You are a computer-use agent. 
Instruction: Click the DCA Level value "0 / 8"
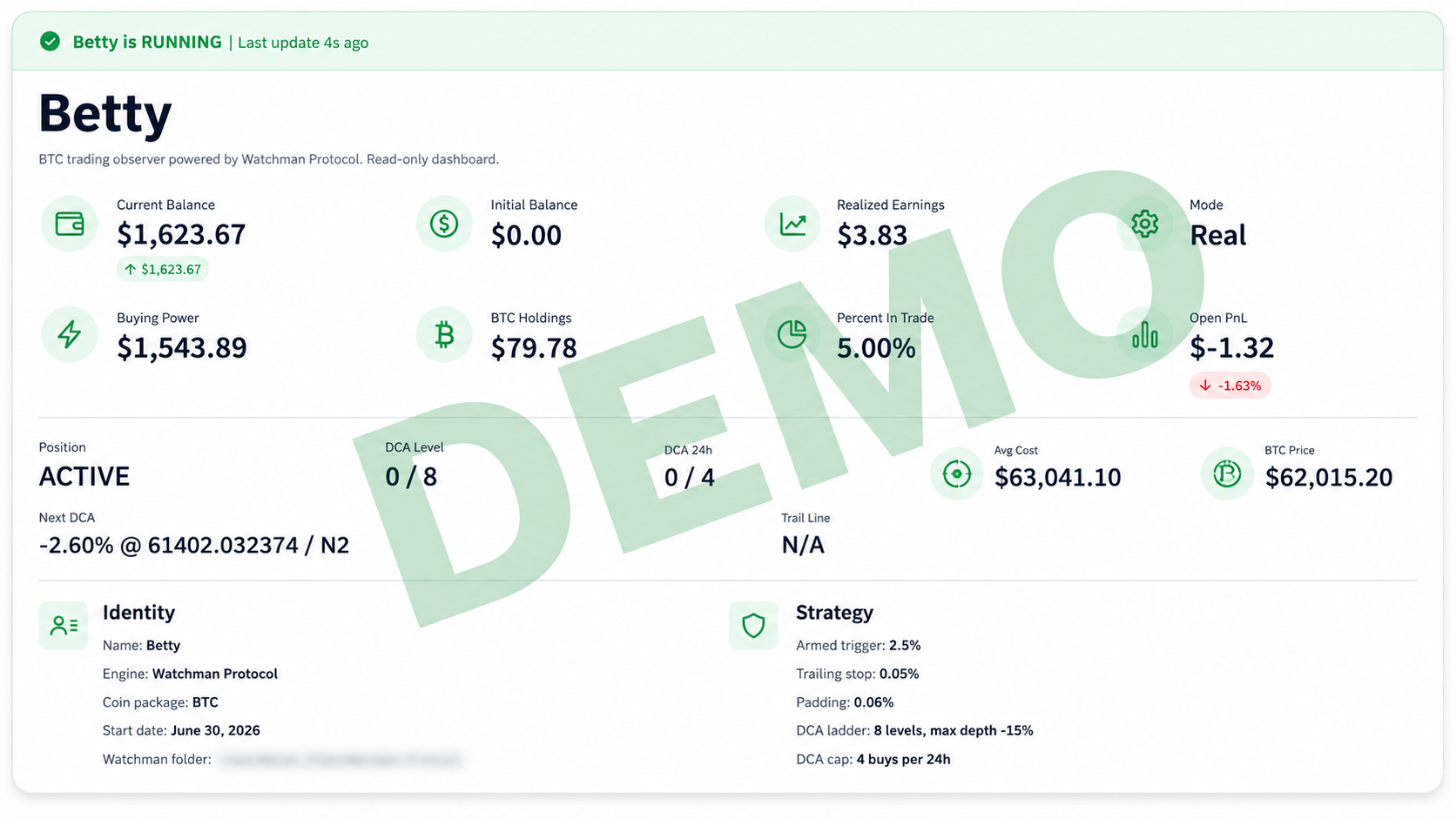coord(411,477)
